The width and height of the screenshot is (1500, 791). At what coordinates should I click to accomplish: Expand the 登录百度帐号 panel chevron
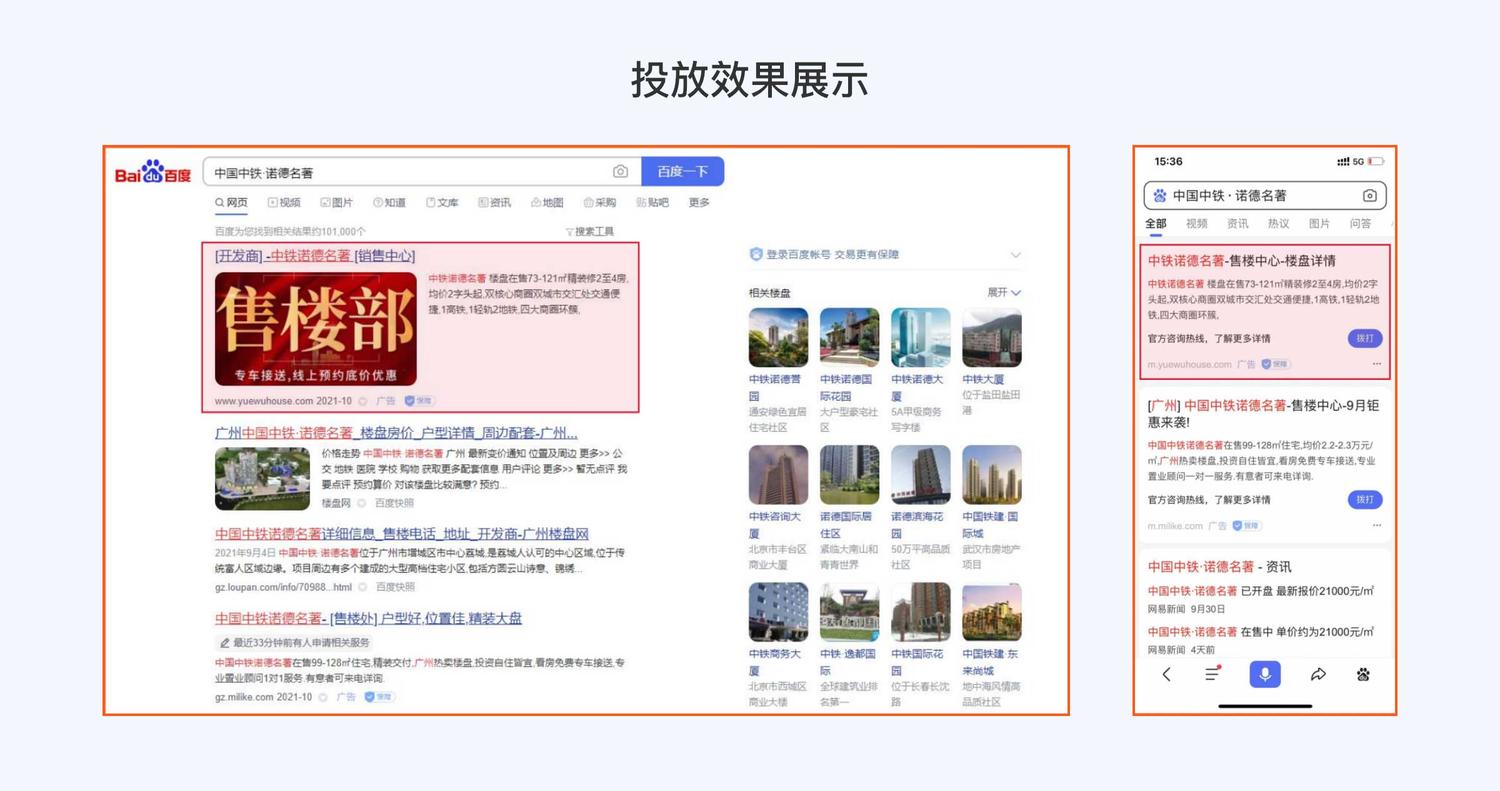(1016, 255)
